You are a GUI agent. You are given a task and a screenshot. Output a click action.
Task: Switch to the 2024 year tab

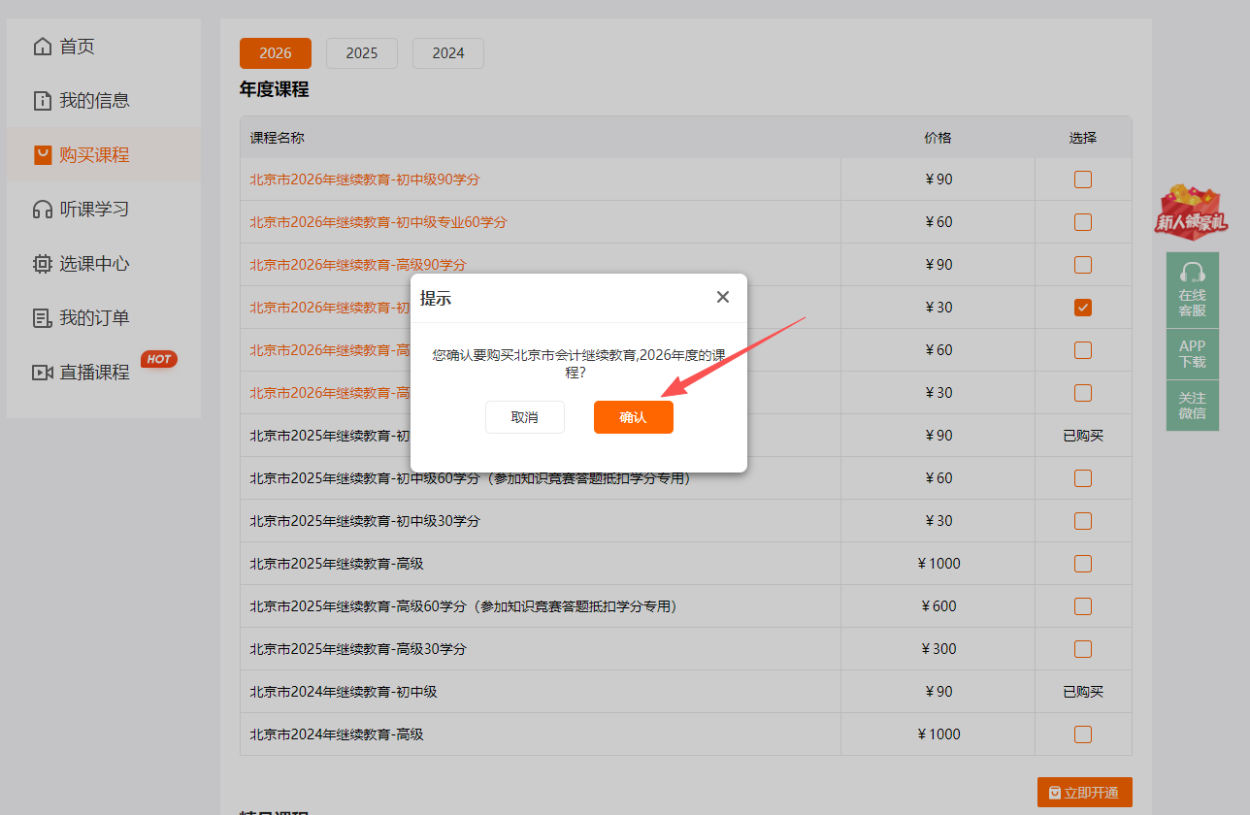[x=448, y=53]
